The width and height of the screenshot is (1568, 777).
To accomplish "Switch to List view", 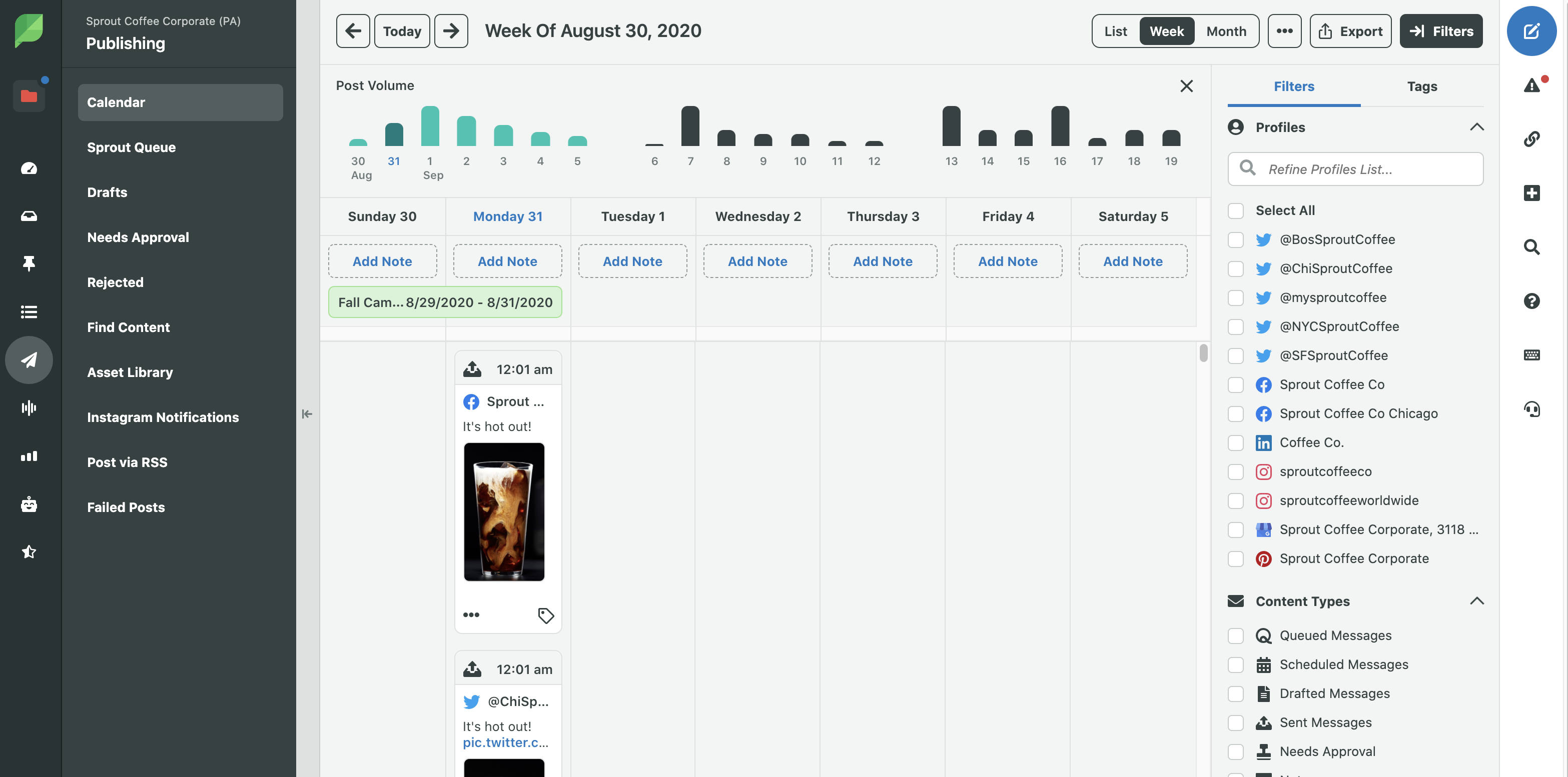I will pos(1115,31).
